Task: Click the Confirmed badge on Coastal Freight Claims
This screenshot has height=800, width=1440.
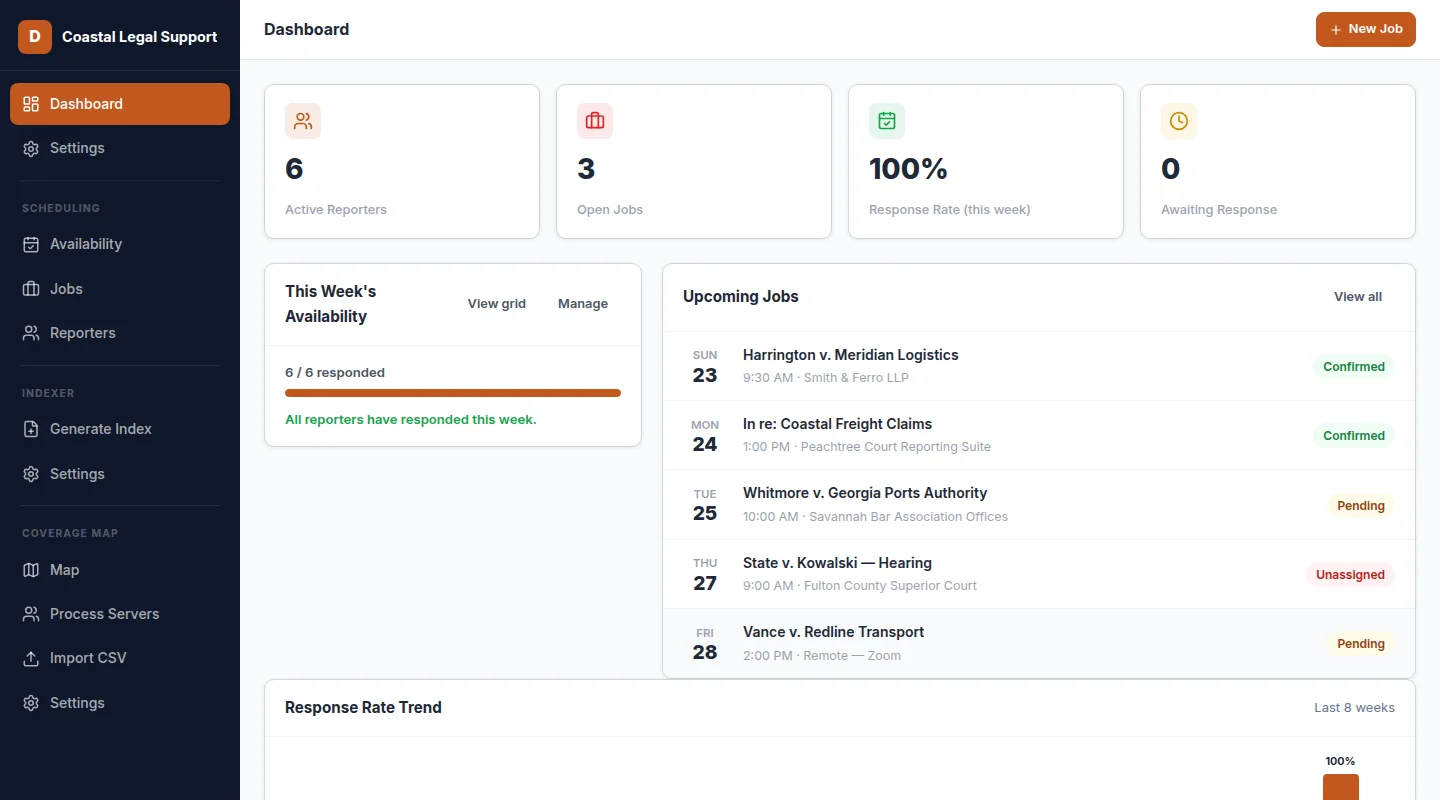Action: (x=1354, y=436)
